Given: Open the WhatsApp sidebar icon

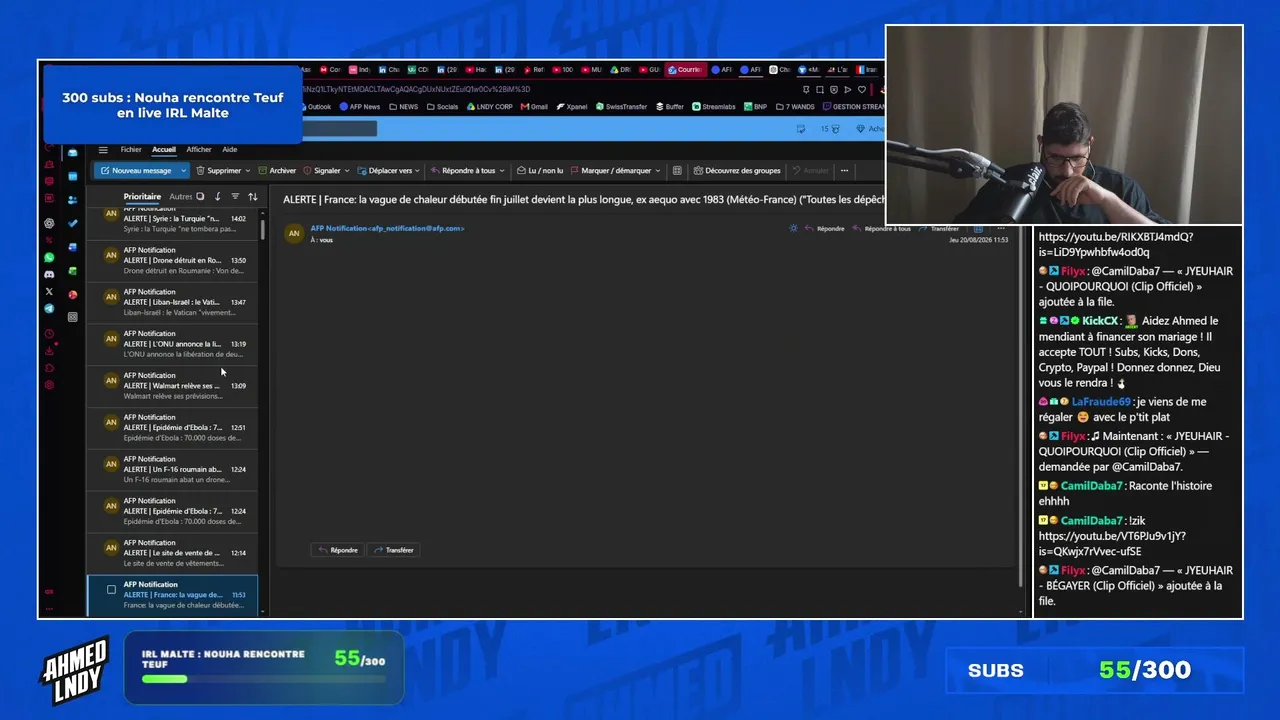Looking at the screenshot, I should (x=49, y=257).
